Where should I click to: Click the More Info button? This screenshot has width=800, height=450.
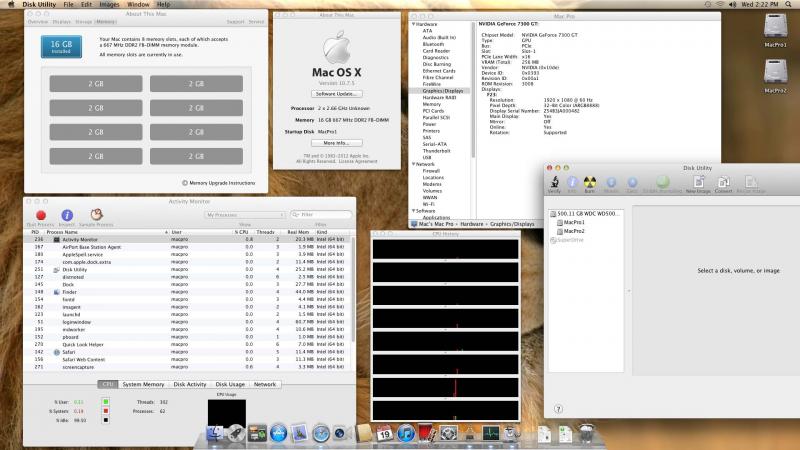pos(335,143)
